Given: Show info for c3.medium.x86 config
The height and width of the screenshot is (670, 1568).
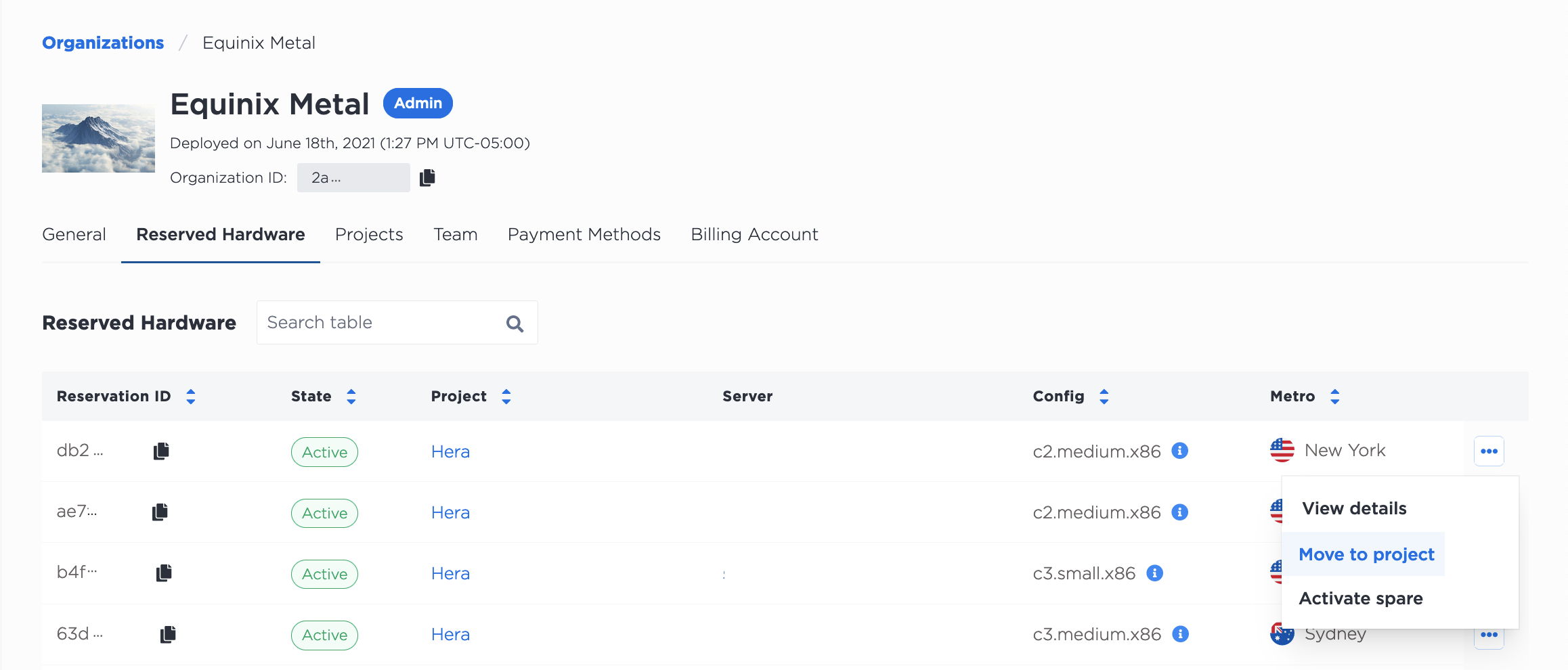Looking at the screenshot, I should point(1181,634).
